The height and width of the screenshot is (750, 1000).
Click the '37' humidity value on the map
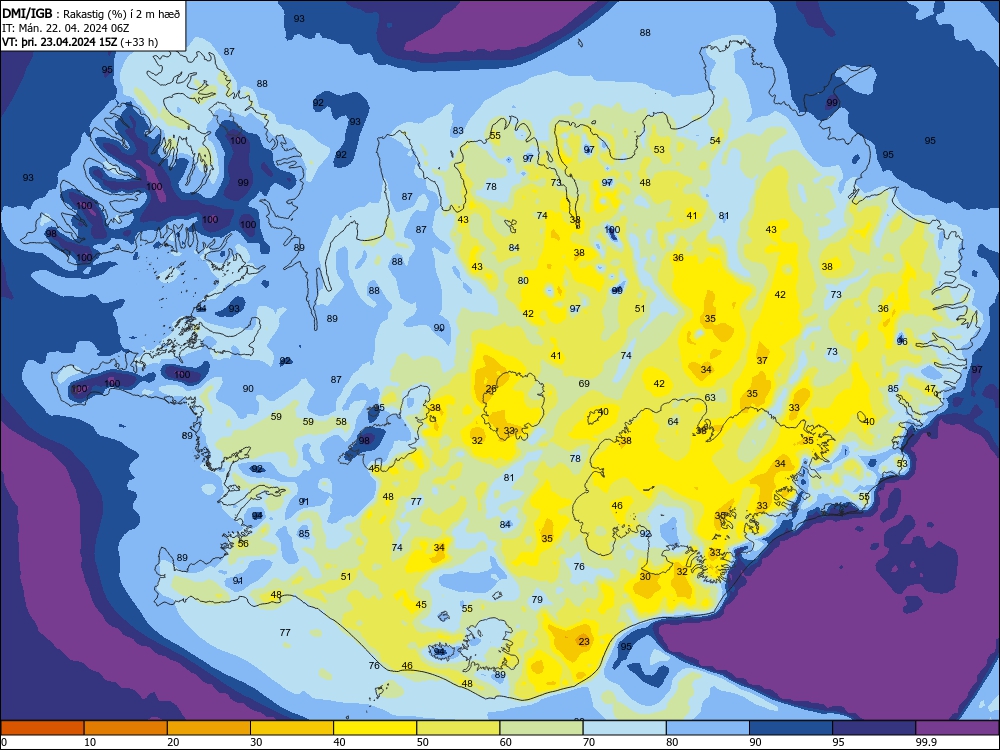coord(762,360)
